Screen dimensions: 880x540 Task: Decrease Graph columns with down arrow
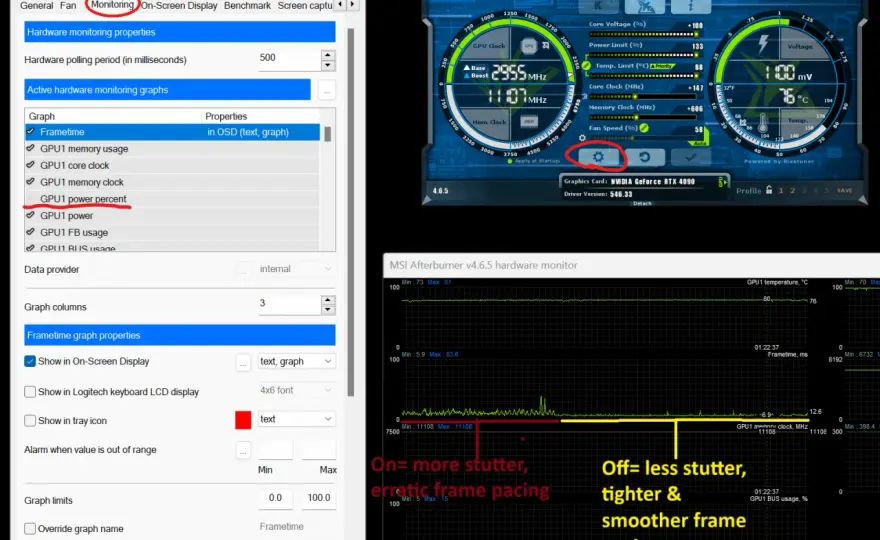328,310
